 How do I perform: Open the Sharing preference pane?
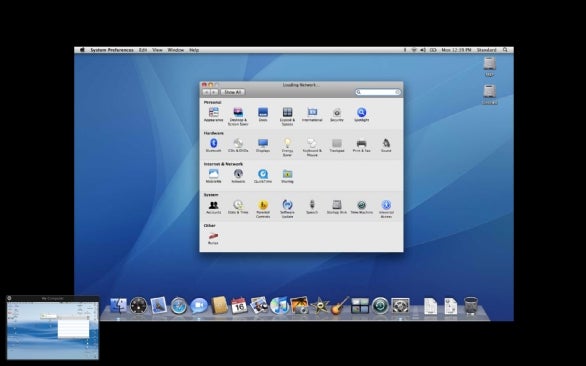pyautogui.click(x=287, y=176)
